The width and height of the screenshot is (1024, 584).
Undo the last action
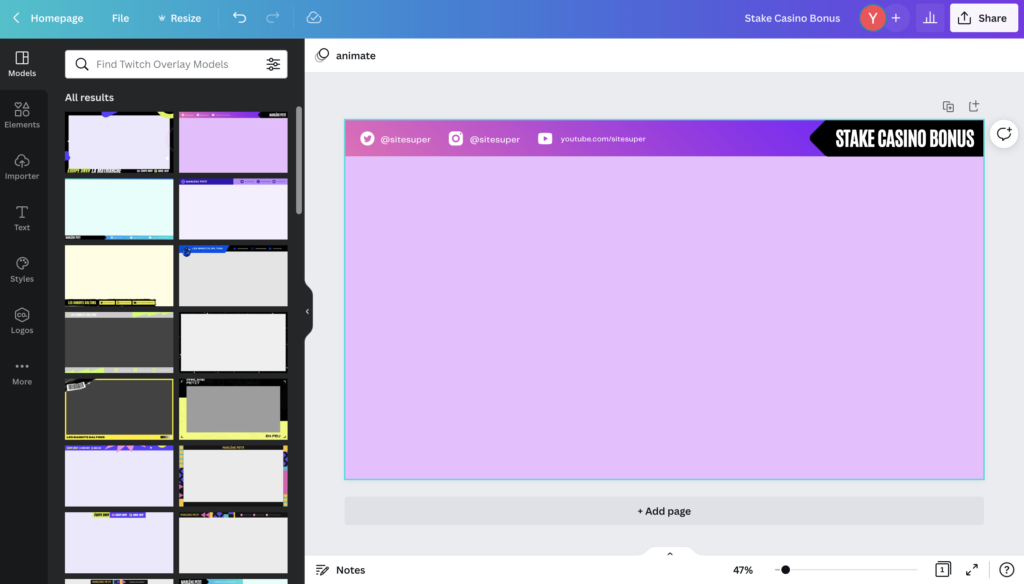[240, 18]
